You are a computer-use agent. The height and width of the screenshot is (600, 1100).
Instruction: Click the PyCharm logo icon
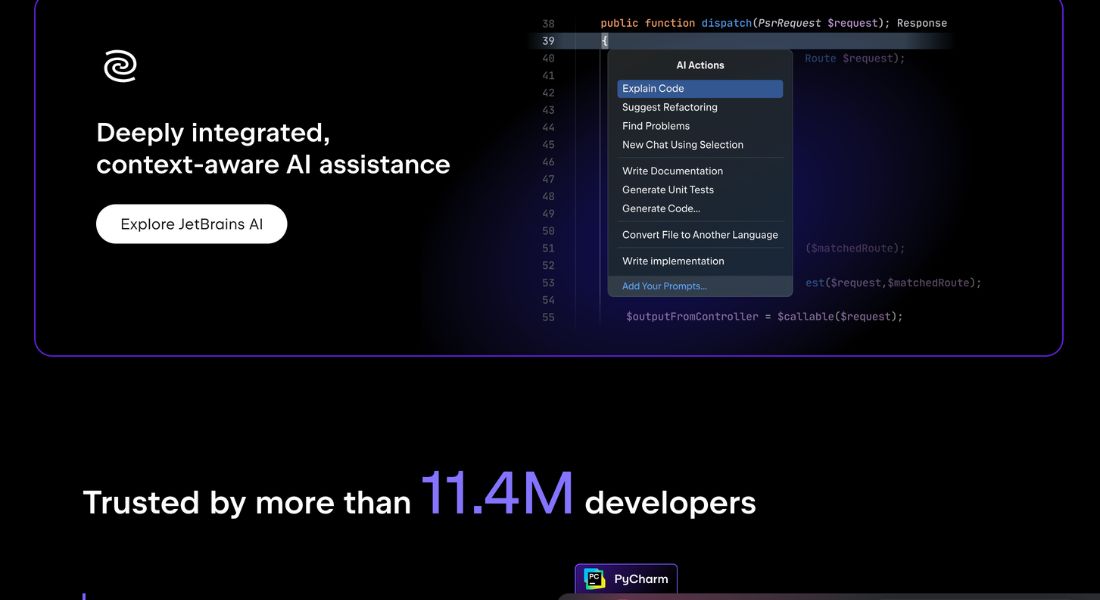(x=594, y=579)
